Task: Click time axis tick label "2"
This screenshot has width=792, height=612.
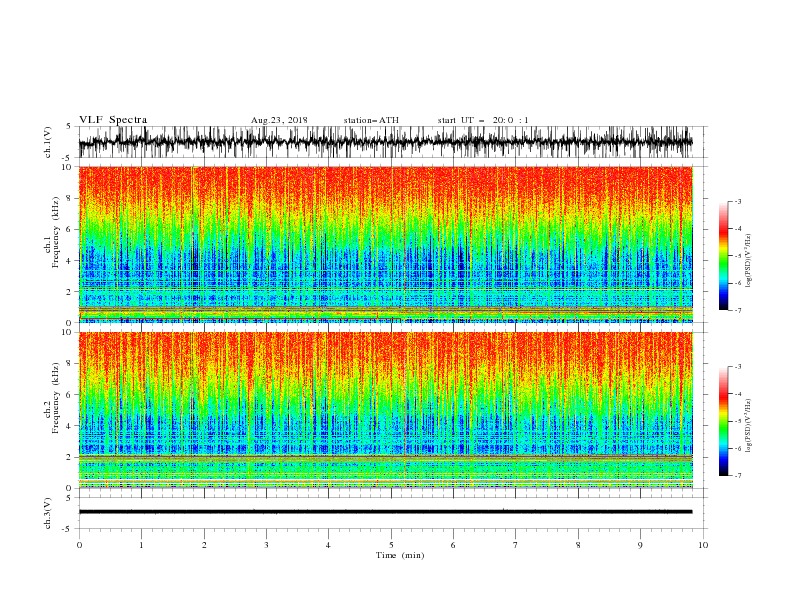Action: tap(204, 545)
